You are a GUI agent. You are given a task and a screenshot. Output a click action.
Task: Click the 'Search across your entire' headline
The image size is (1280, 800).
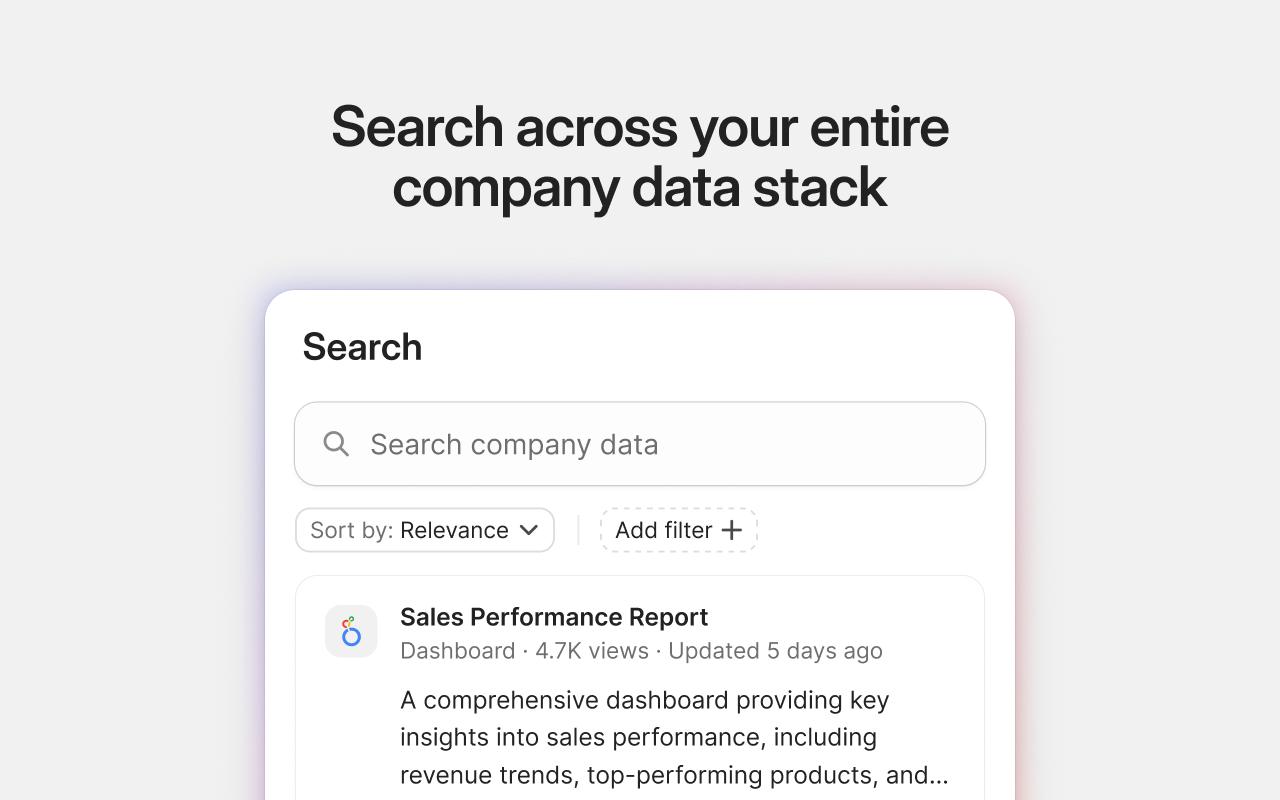click(x=640, y=127)
